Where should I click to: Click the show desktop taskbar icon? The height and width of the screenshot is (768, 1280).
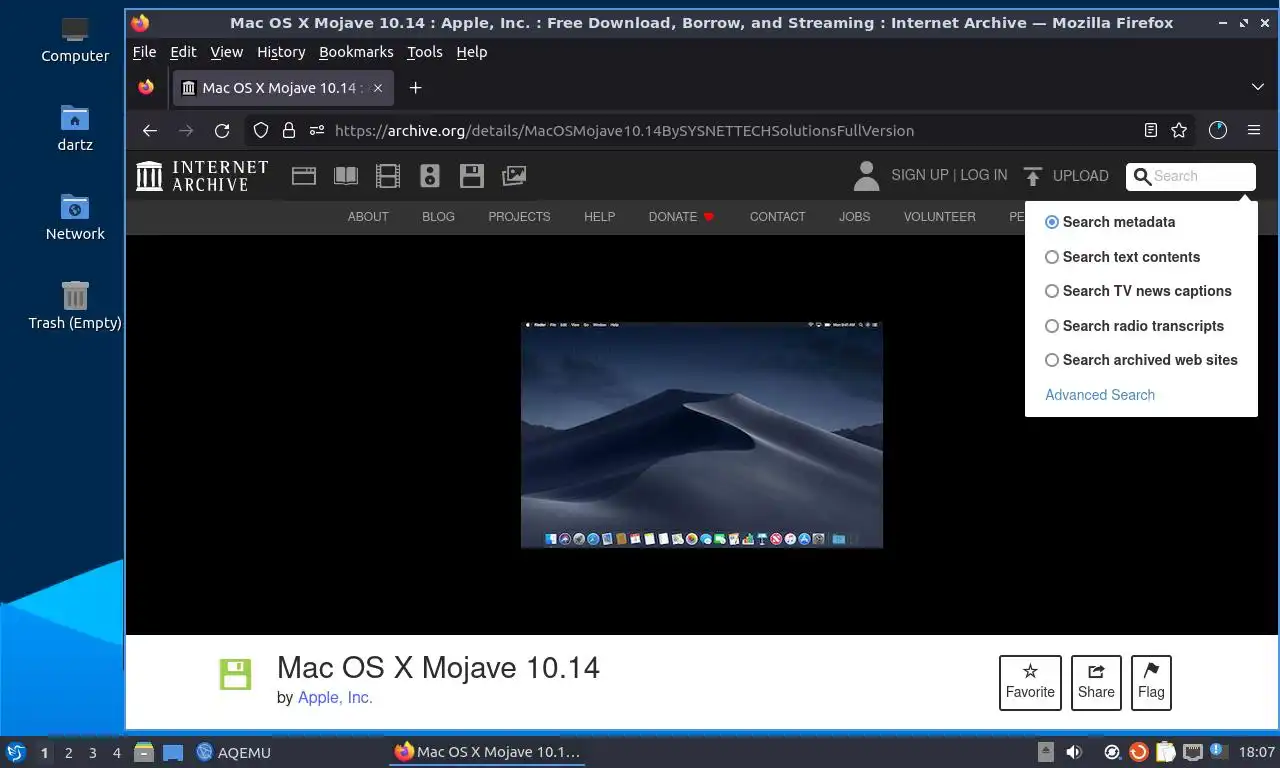173,752
